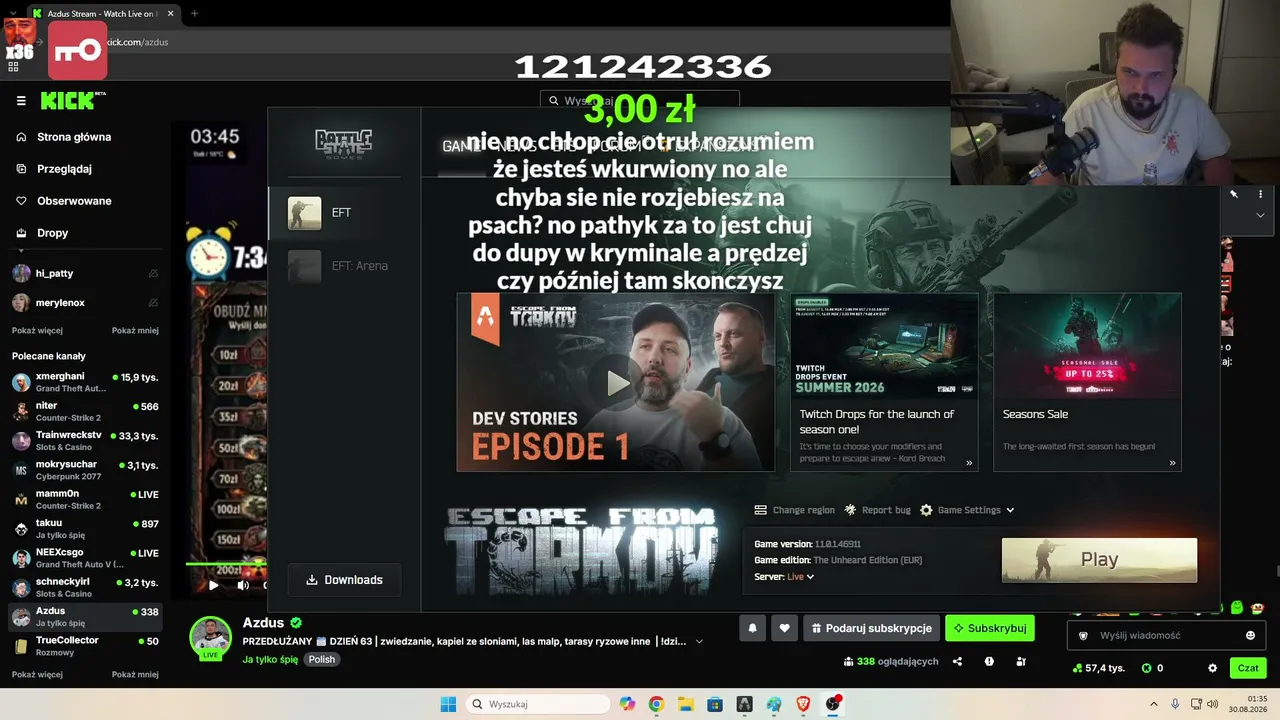The height and width of the screenshot is (720, 1280).
Task: Share the stream via share icon
Action: click(957, 661)
